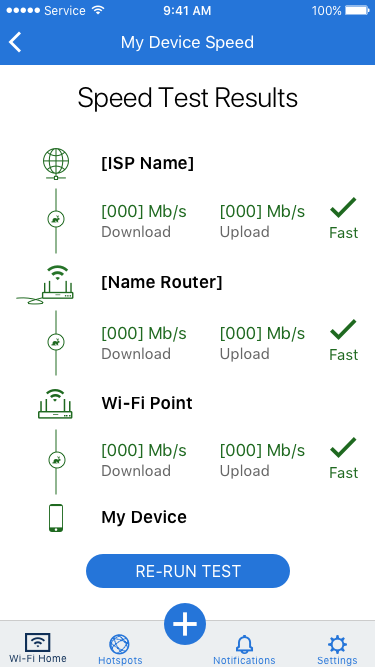The image size is (375, 667).
Task: Switch to the Hotspots tab
Action: tap(120, 650)
